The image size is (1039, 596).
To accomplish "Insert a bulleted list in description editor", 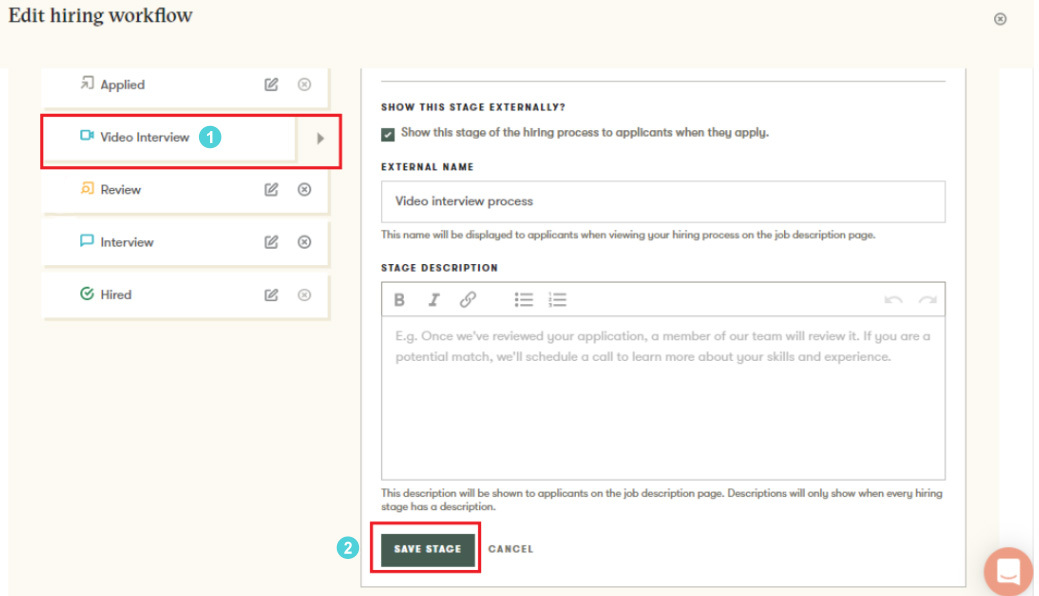I will (524, 300).
